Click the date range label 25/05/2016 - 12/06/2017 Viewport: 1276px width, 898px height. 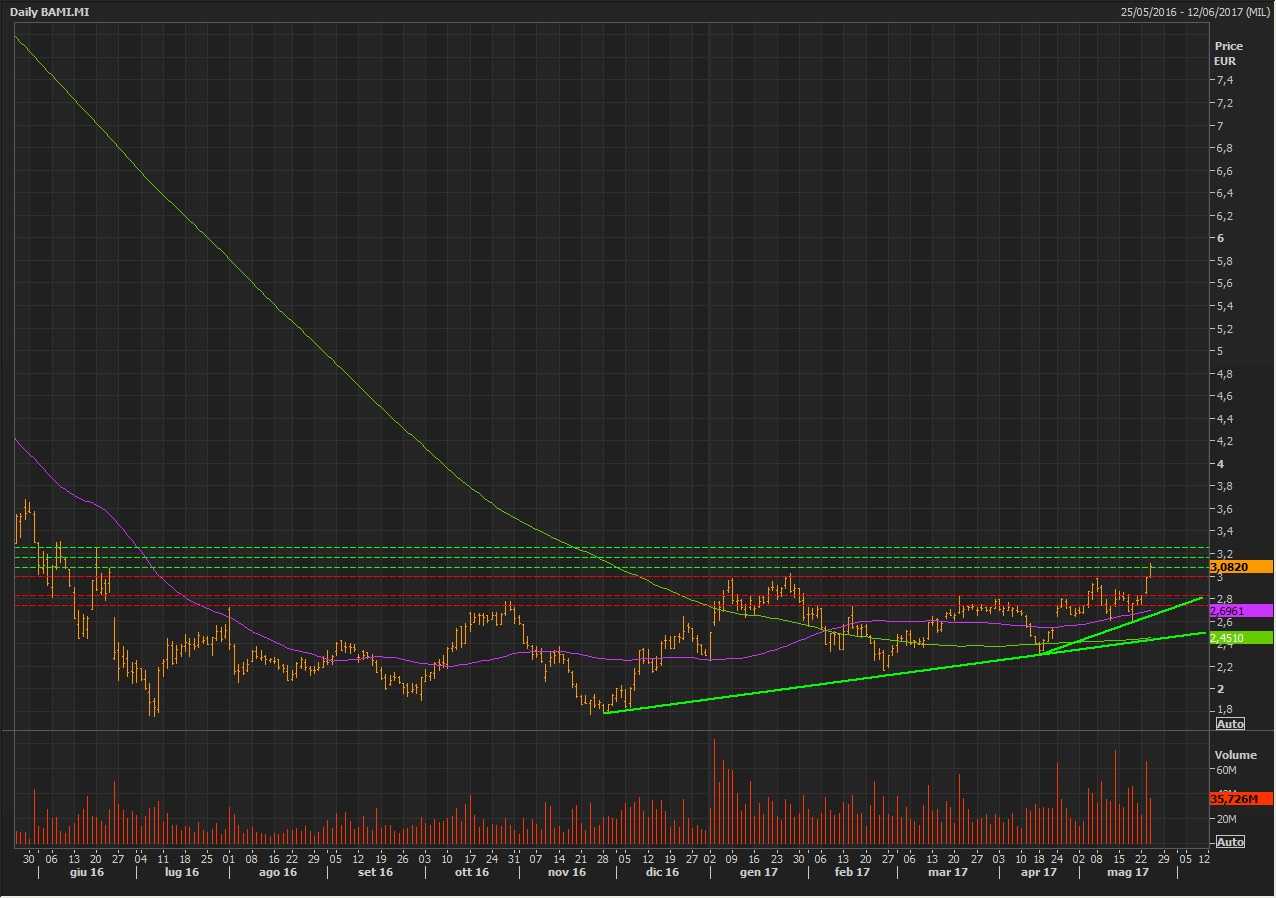point(1195,11)
